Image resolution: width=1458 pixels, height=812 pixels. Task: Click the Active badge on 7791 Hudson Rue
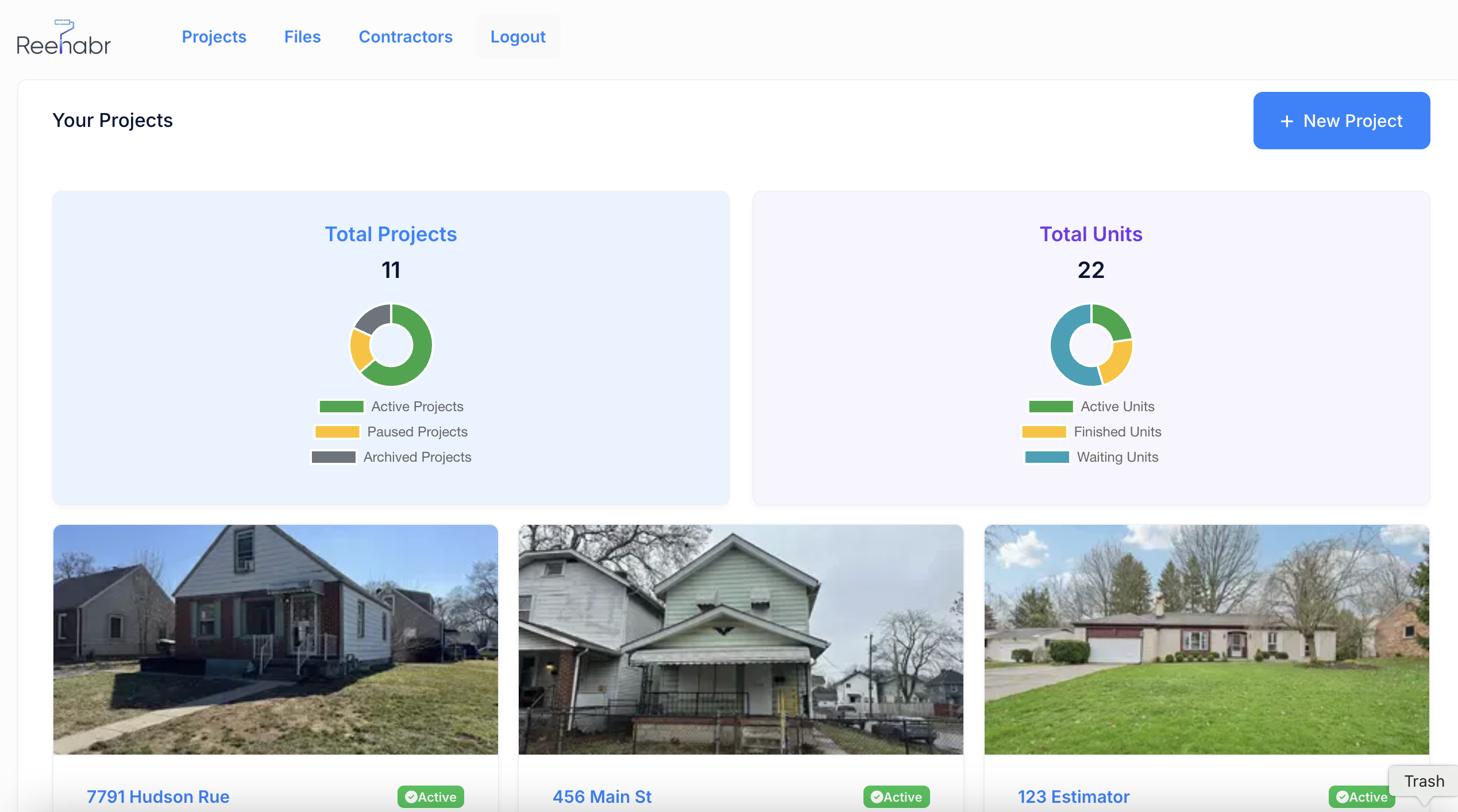pos(431,796)
